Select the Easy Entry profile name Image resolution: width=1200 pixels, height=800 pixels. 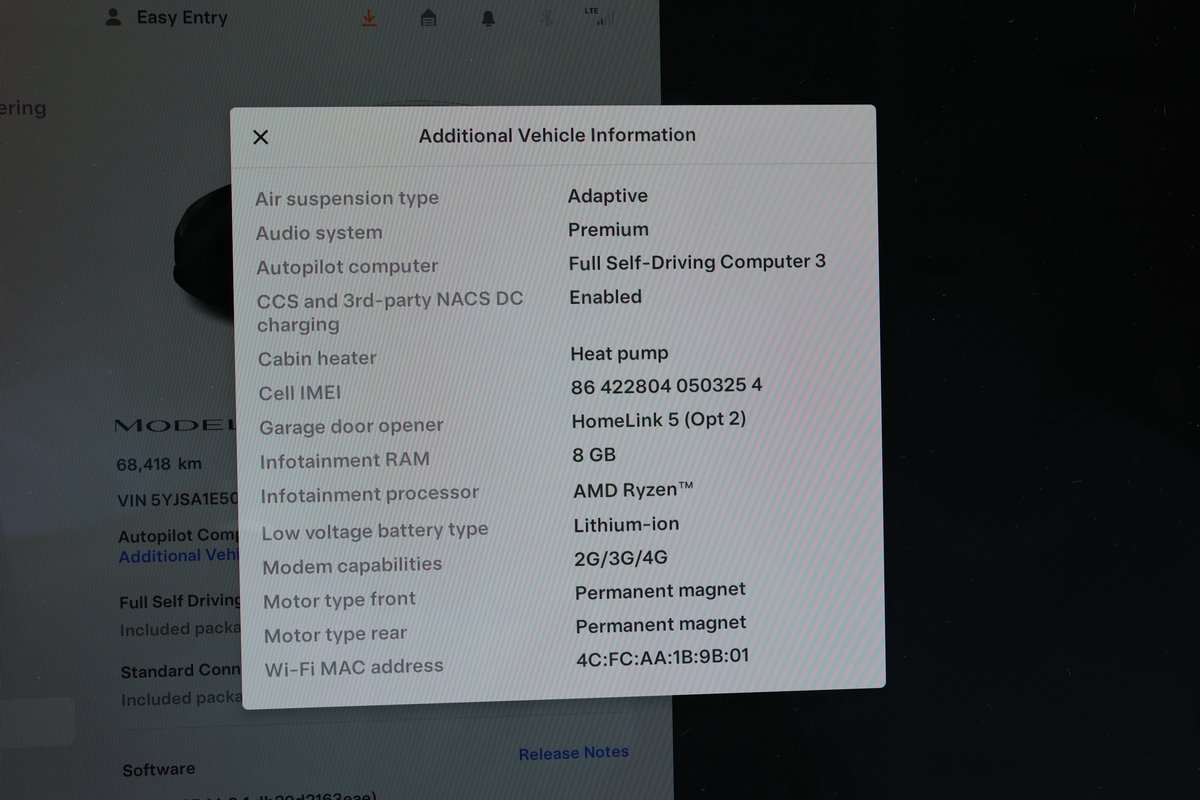pyautogui.click(x=182, y=17)
